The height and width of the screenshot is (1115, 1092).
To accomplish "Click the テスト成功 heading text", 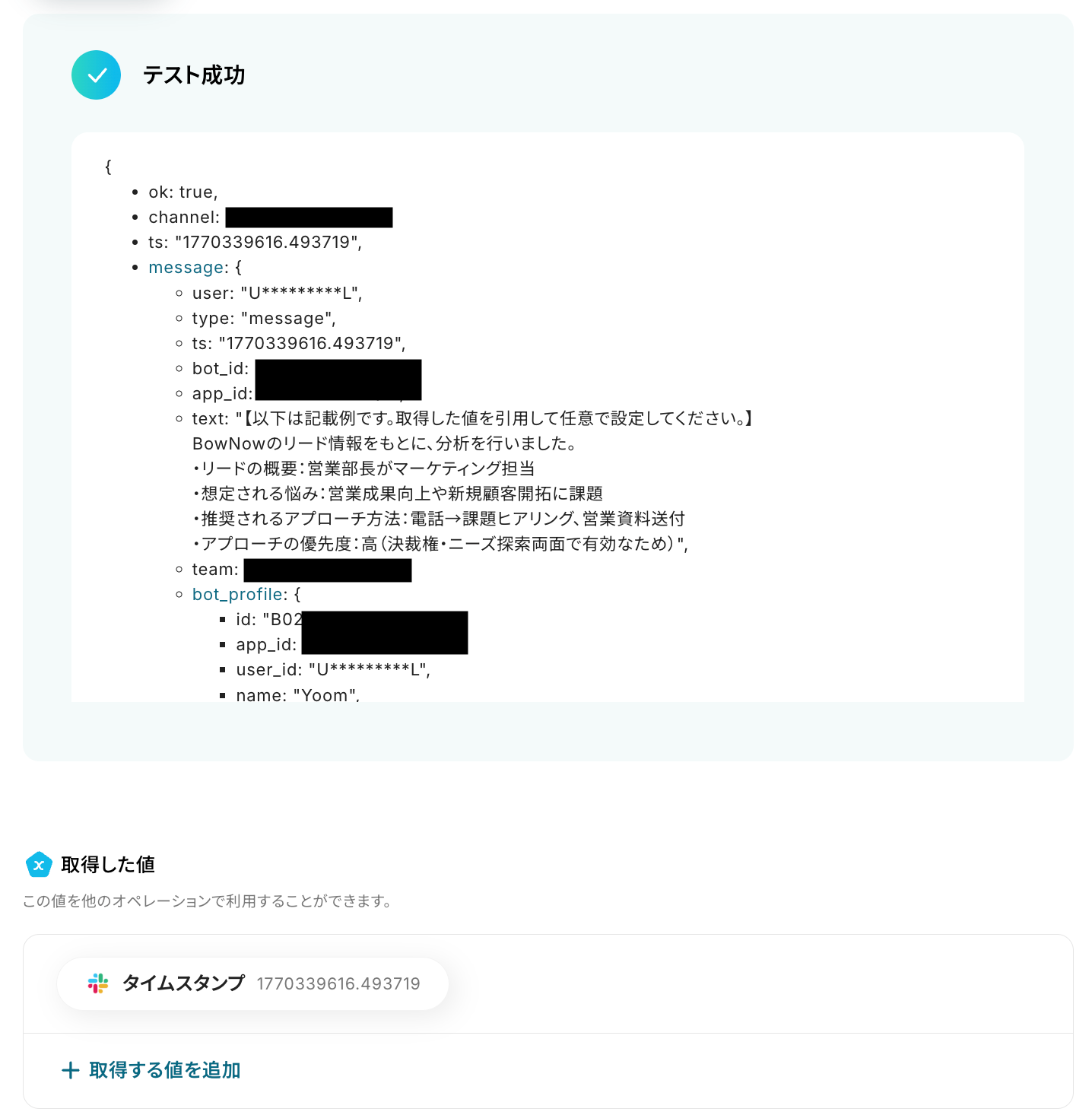I will tap(194, 75).
